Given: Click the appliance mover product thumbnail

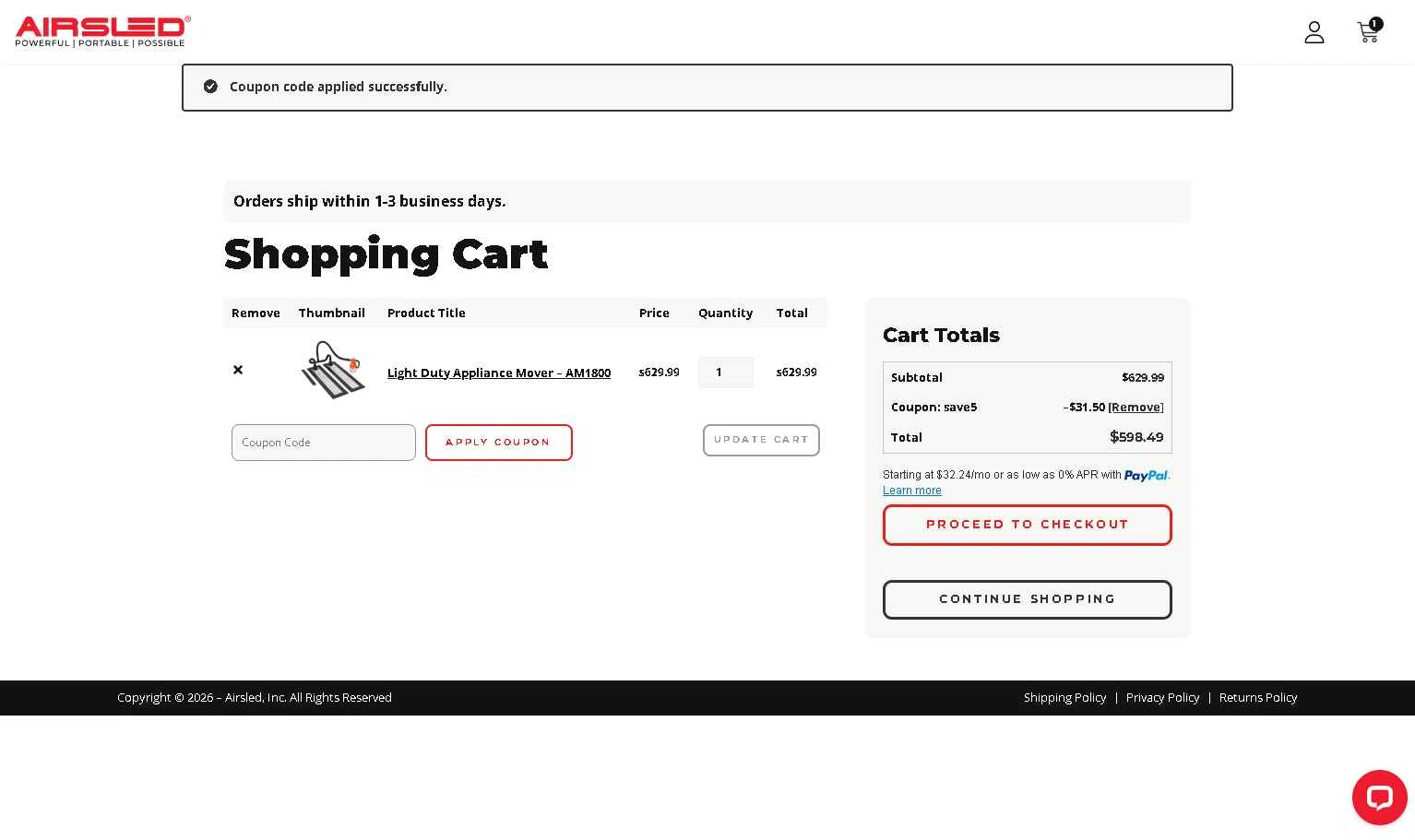Looking at the screenshot, I should [x=333, y=370].
